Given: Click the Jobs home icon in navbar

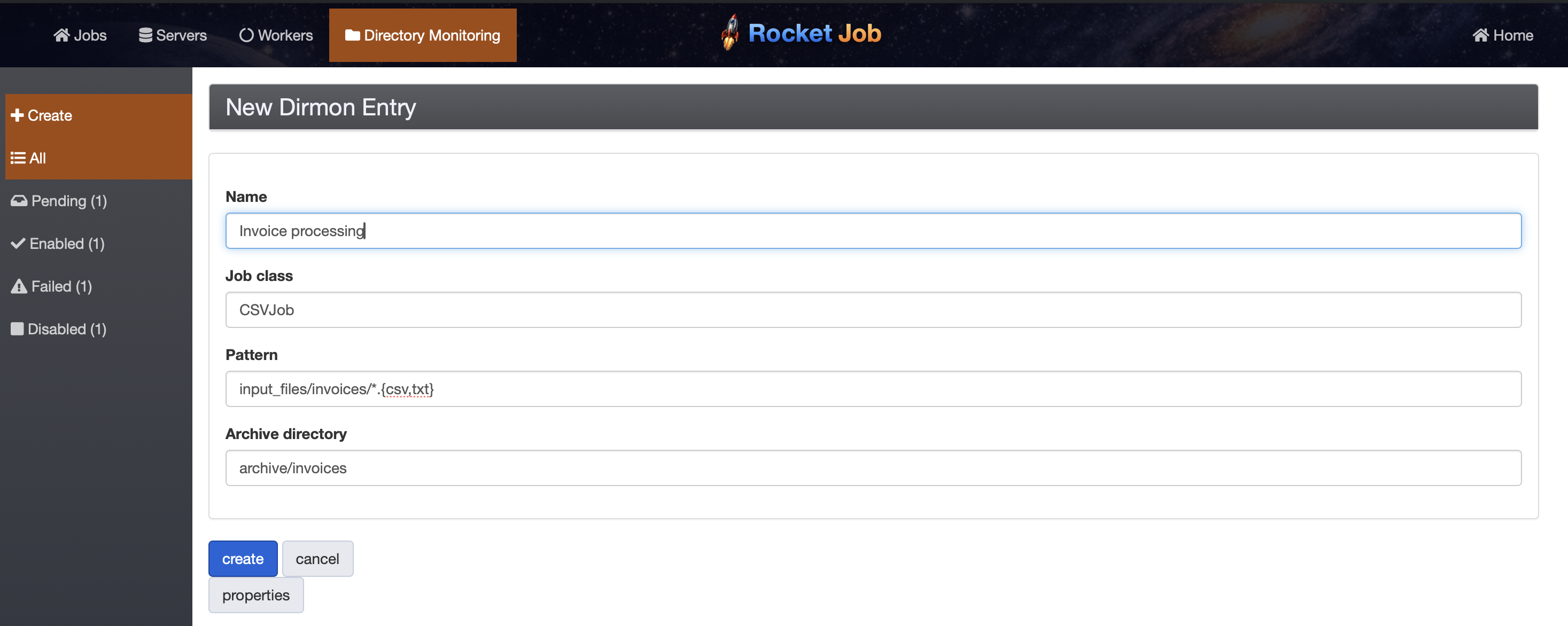Looking at the screenshot, I should pos(61,35).
